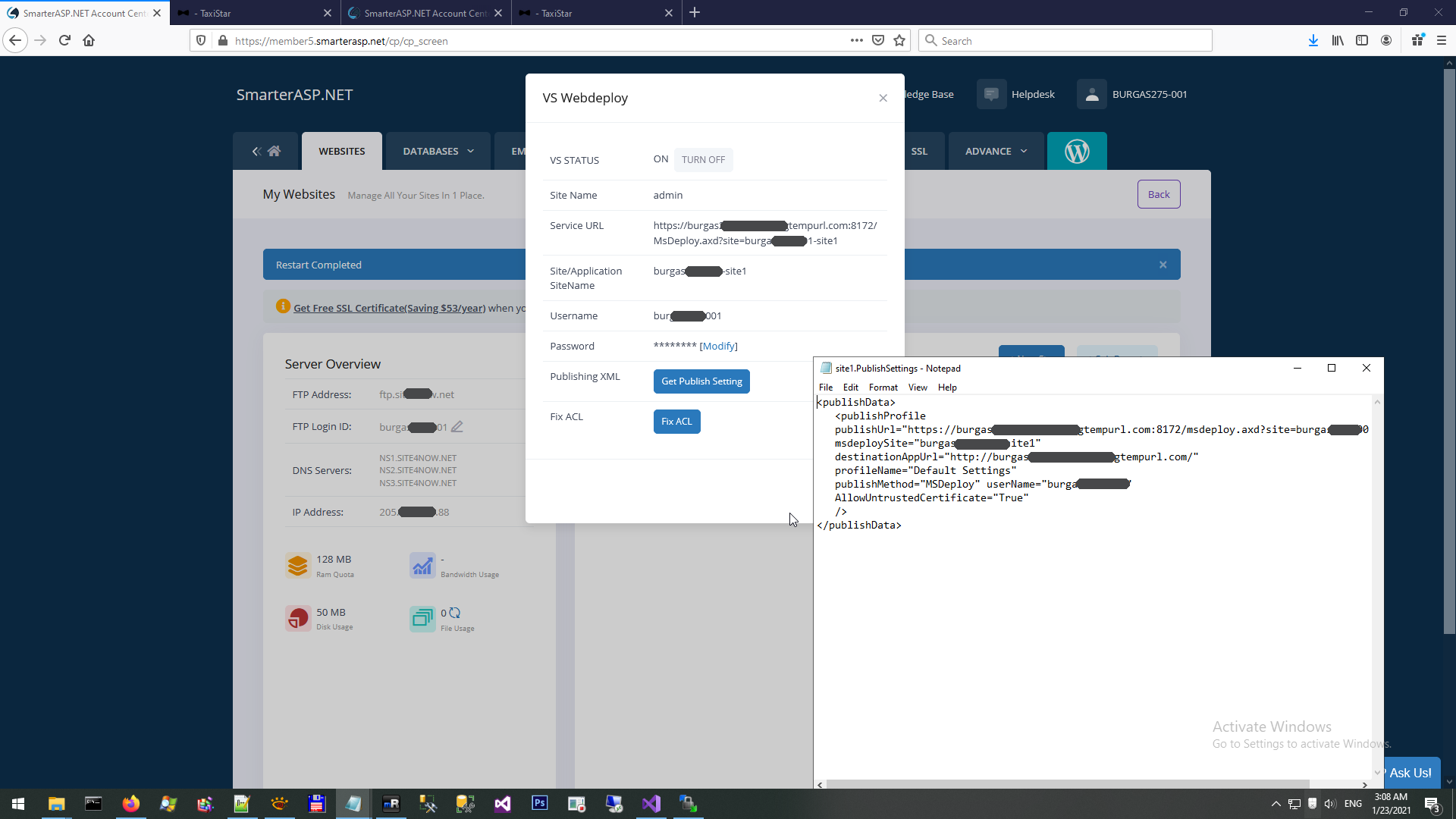
Task: Click the Modify password link
Action: 718,347
